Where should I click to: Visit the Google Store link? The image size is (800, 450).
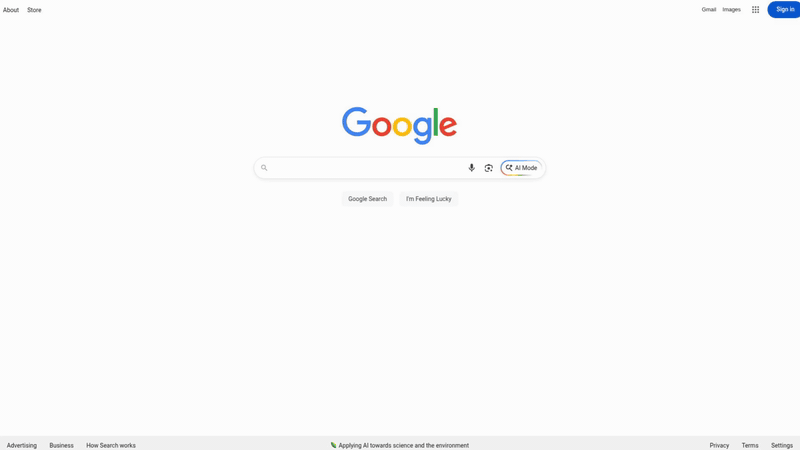[x=34, y=10]
